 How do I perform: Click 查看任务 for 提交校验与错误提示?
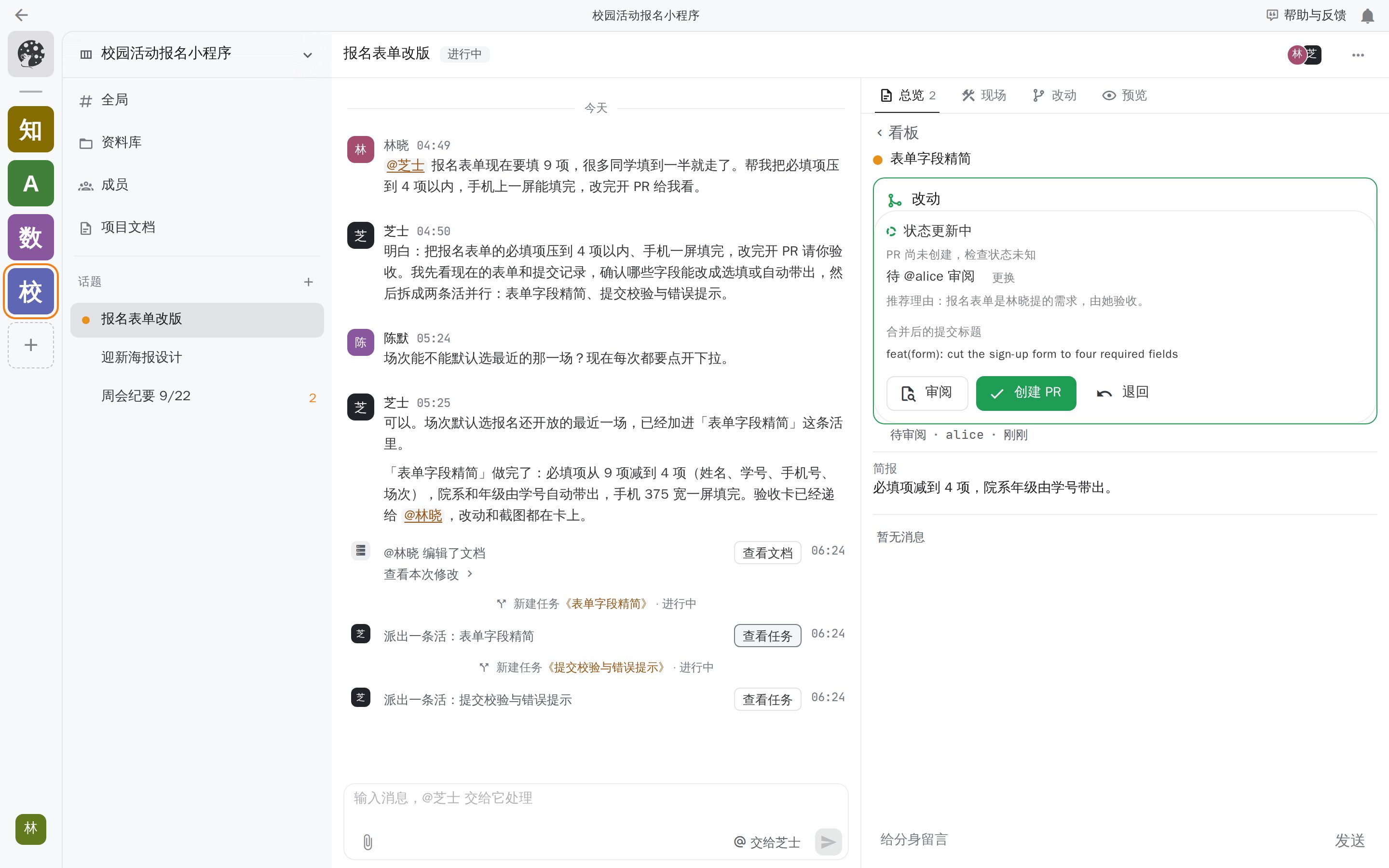(767, 700)
